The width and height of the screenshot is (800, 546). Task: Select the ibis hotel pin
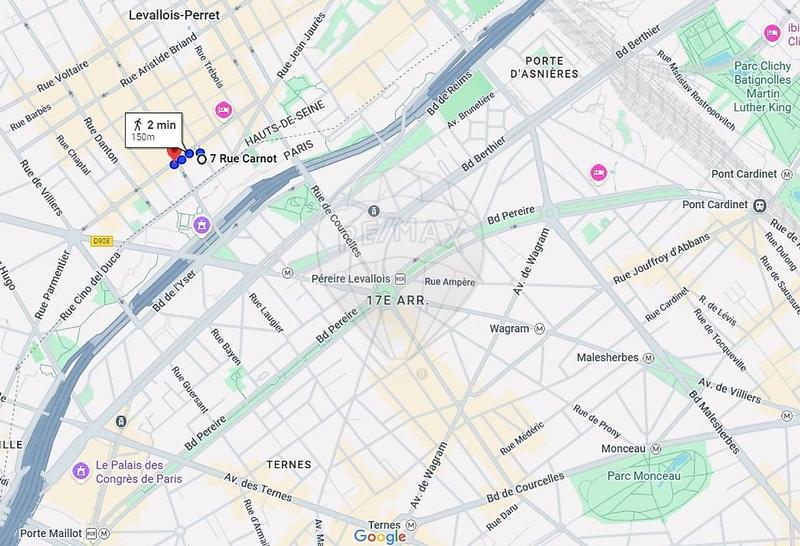(772, 34)
